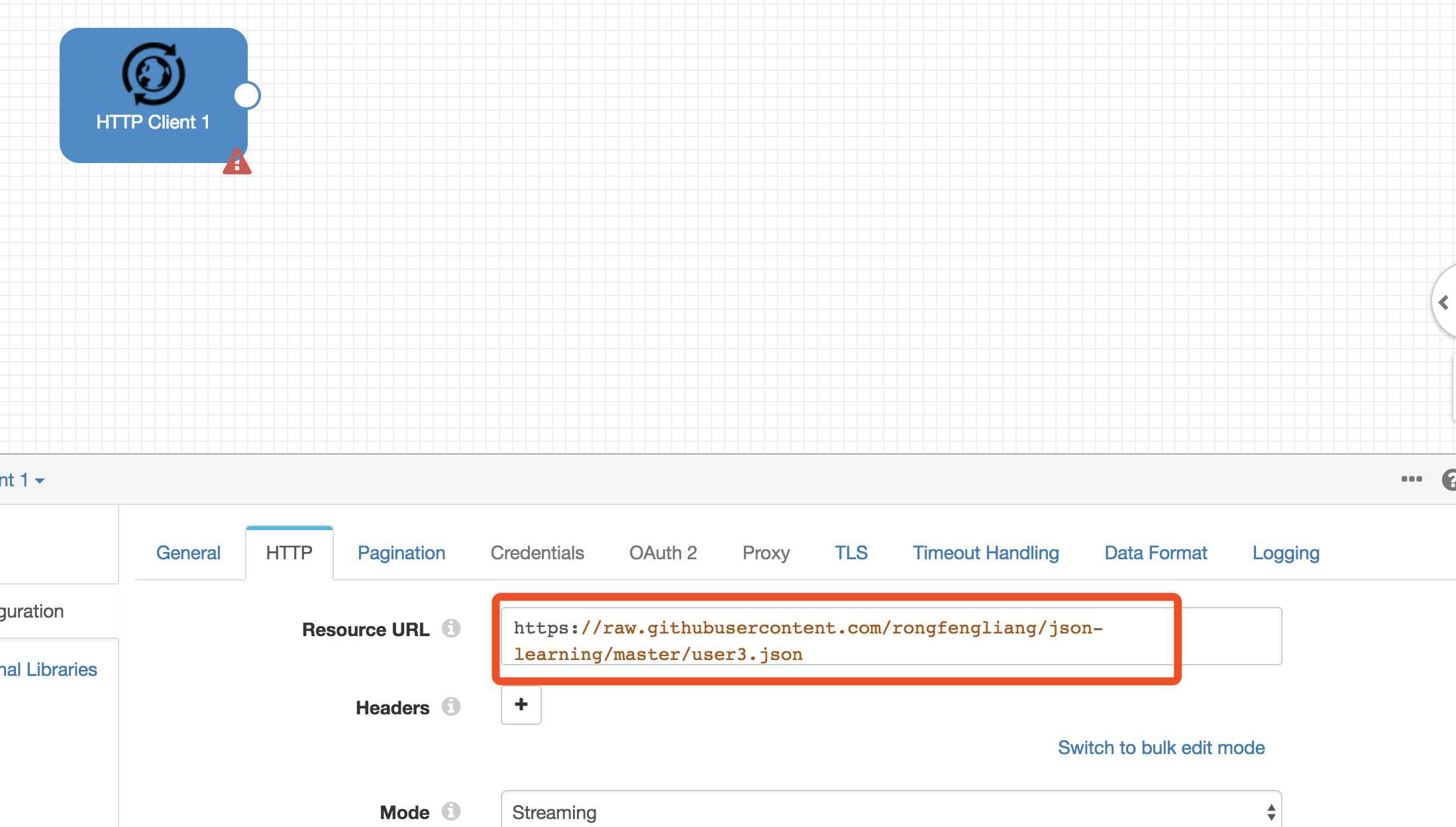
Task: Open the stage name dropdown
Action: [x=22, y=480]
